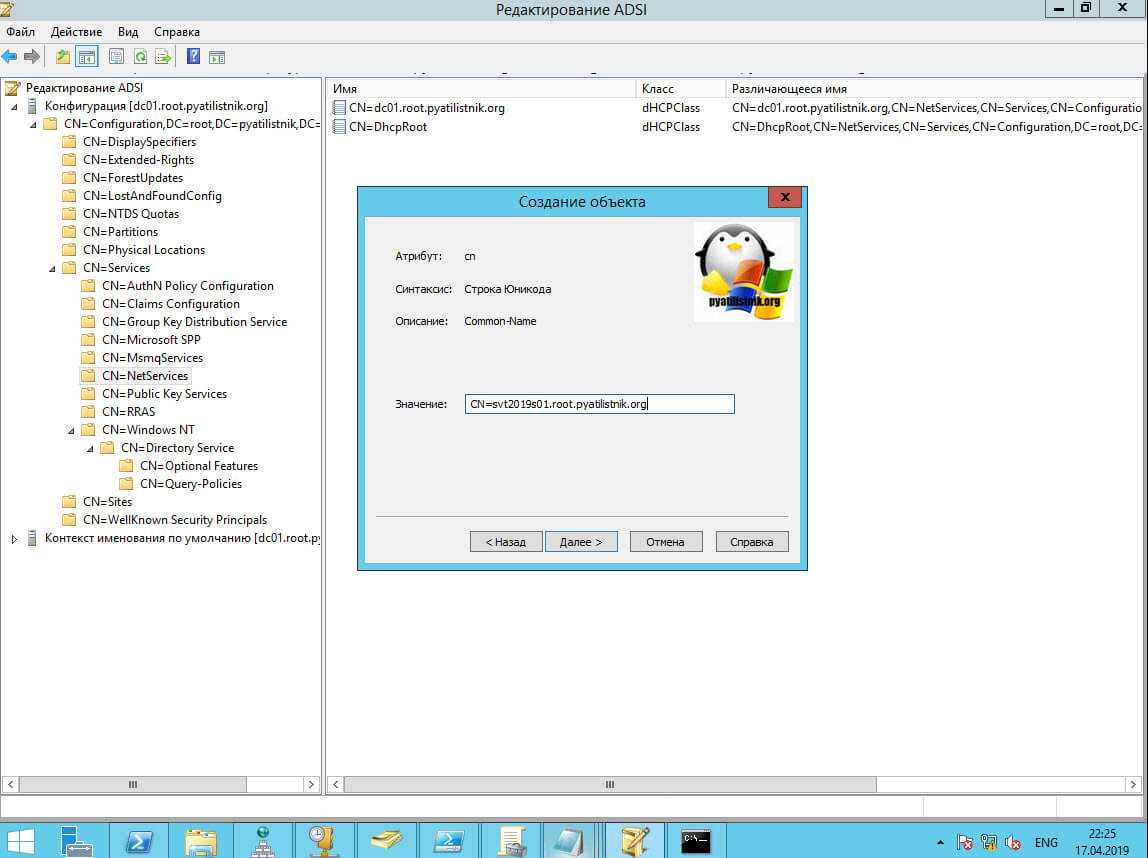
Task: Toggle the Show/Hide Console Tree icon
Action: point(87,57)
